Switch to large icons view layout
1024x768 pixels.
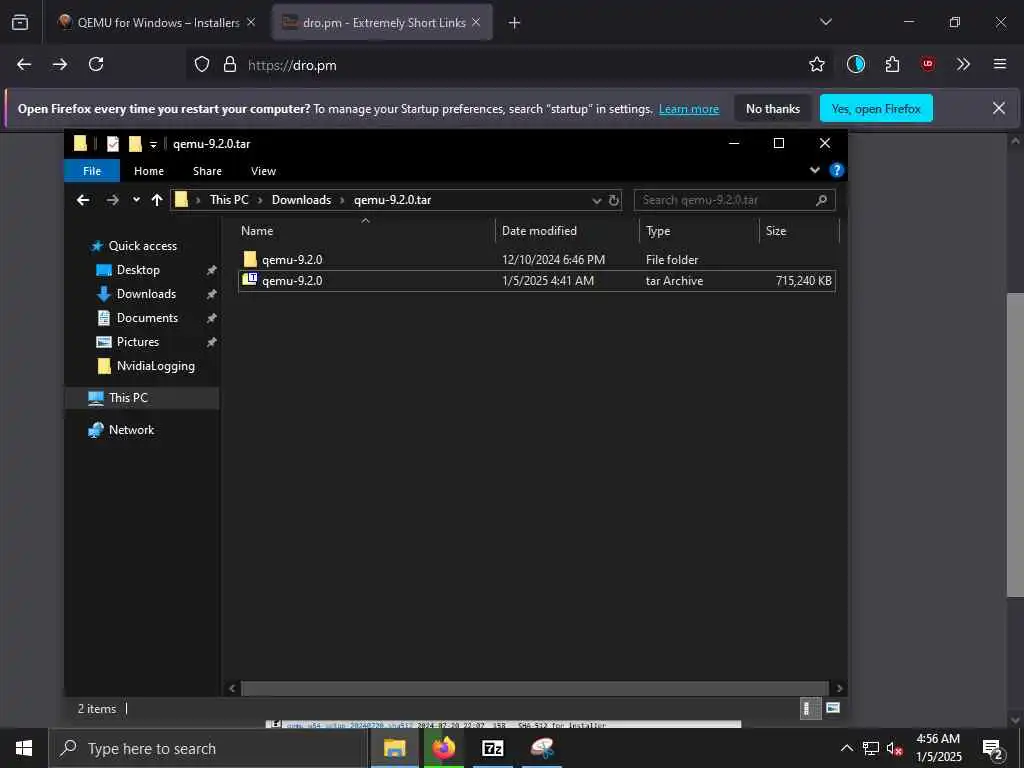[x=833, y=708]
